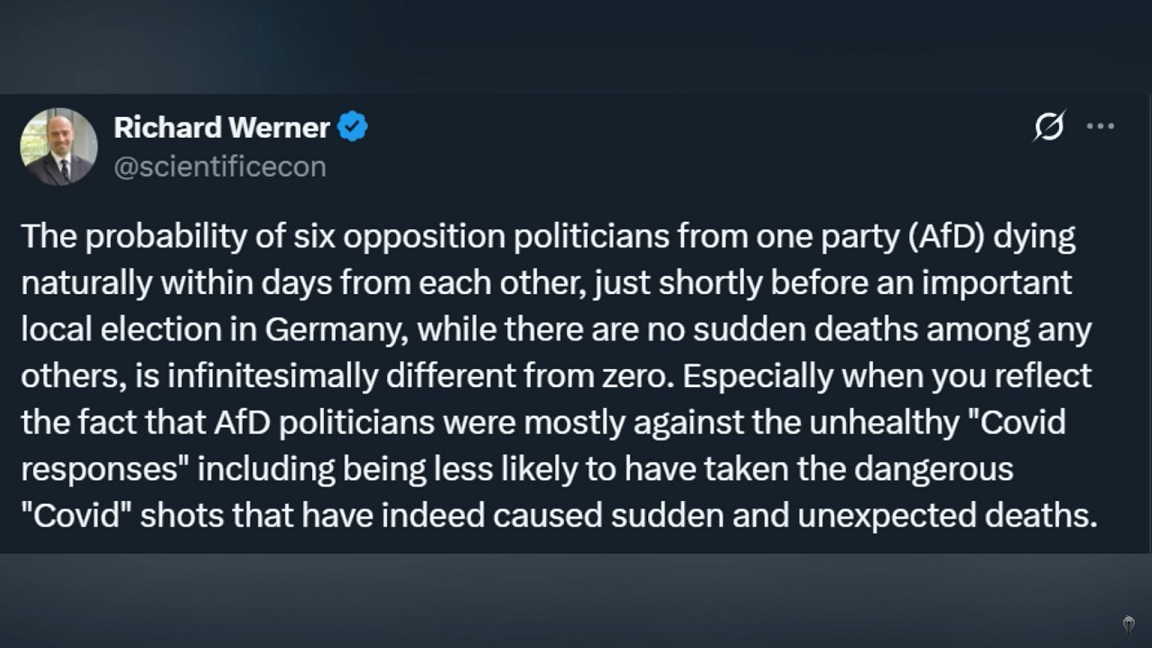Click the phrase 'six opposition politicians'
The width and height of the screenshot is (1152, 648).
tap(482, 237)
